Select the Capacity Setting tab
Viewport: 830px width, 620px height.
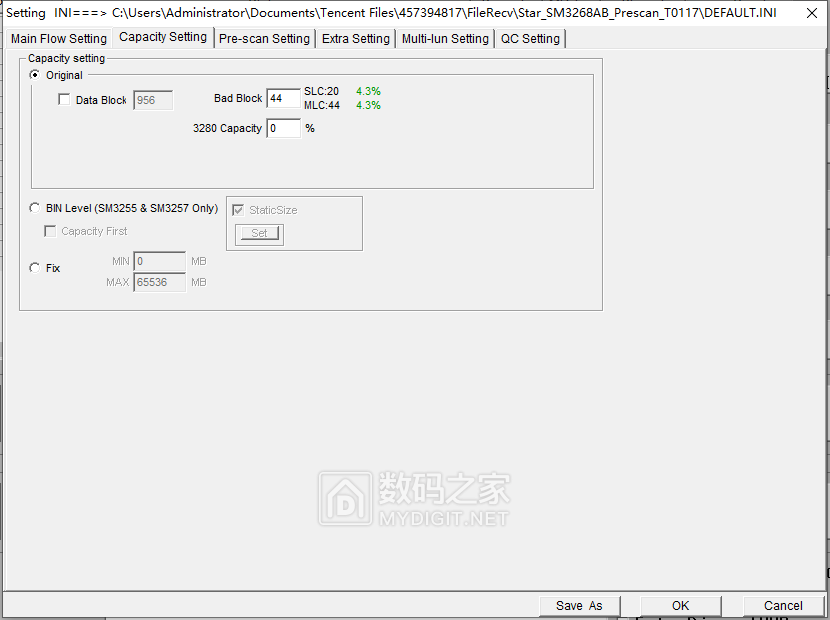tap(162, 37)
